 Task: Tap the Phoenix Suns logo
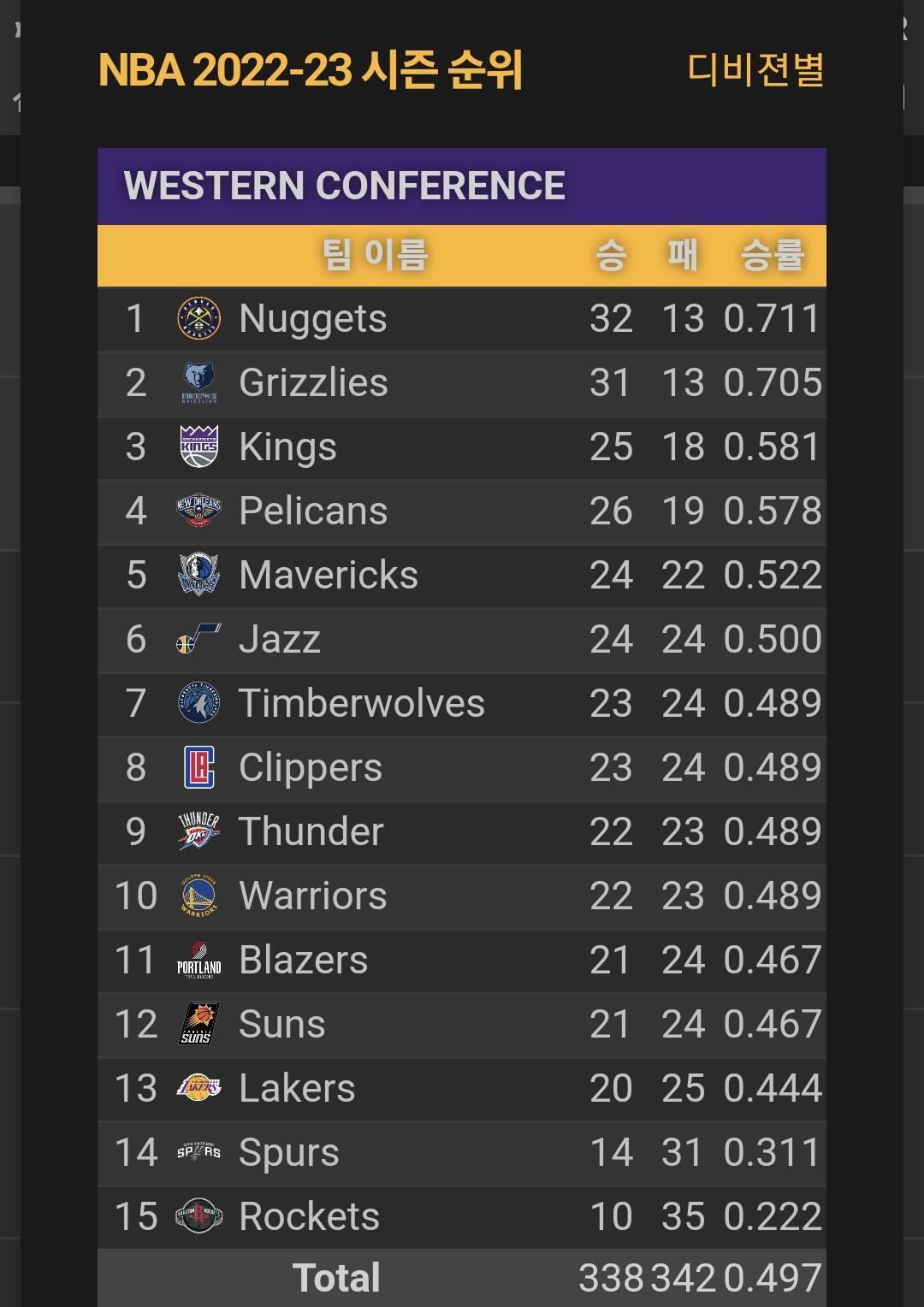(198, 1024)
